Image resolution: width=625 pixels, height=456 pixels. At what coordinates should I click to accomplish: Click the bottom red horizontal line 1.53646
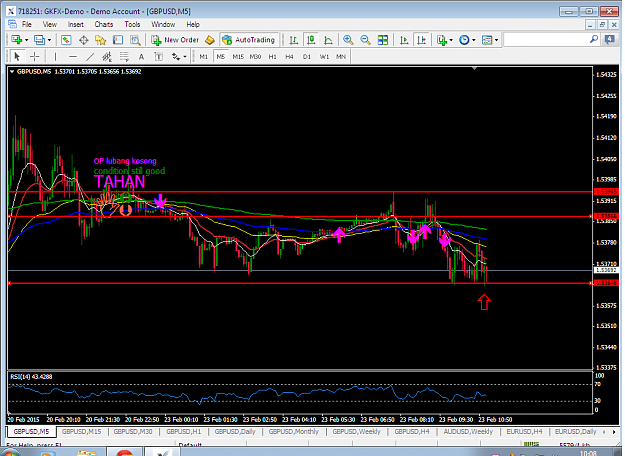(x=301, y=283)
